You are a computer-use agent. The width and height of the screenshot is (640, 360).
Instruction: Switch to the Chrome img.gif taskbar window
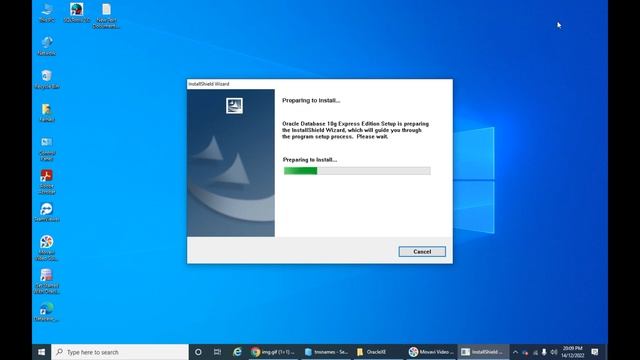pos(273,352)
